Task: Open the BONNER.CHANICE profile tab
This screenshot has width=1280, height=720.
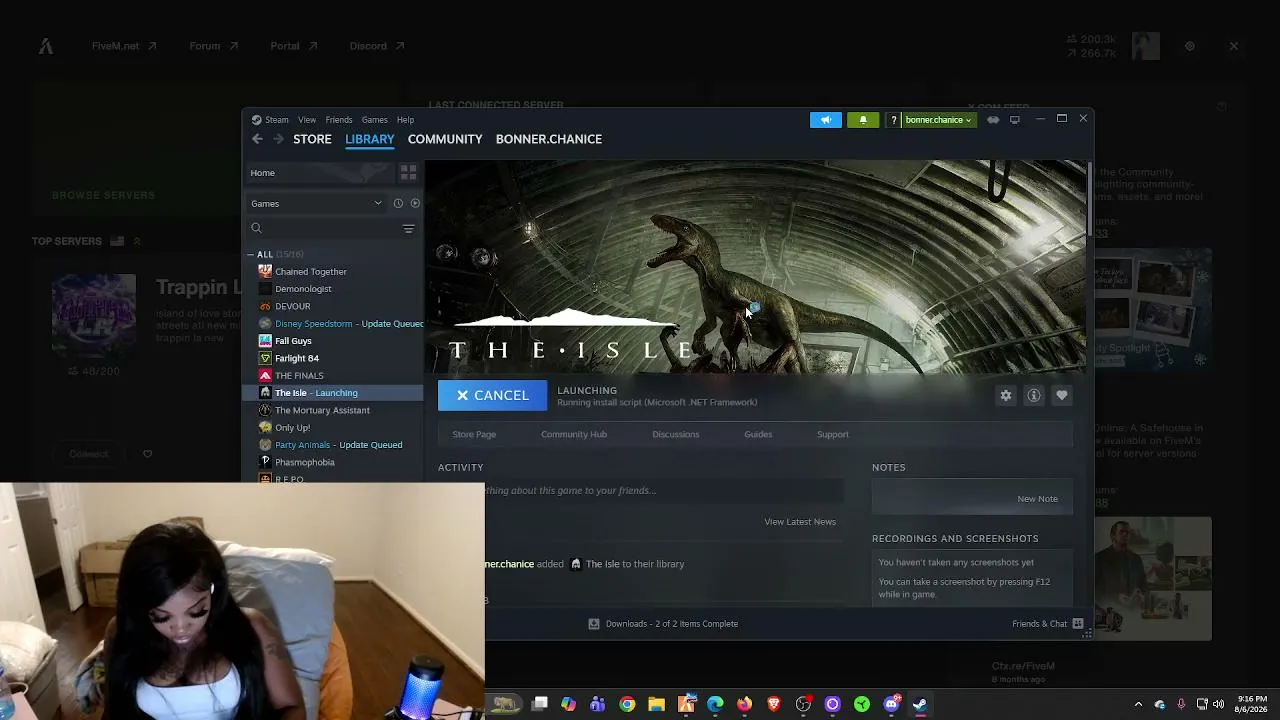Action: click(x=549, y=139)
